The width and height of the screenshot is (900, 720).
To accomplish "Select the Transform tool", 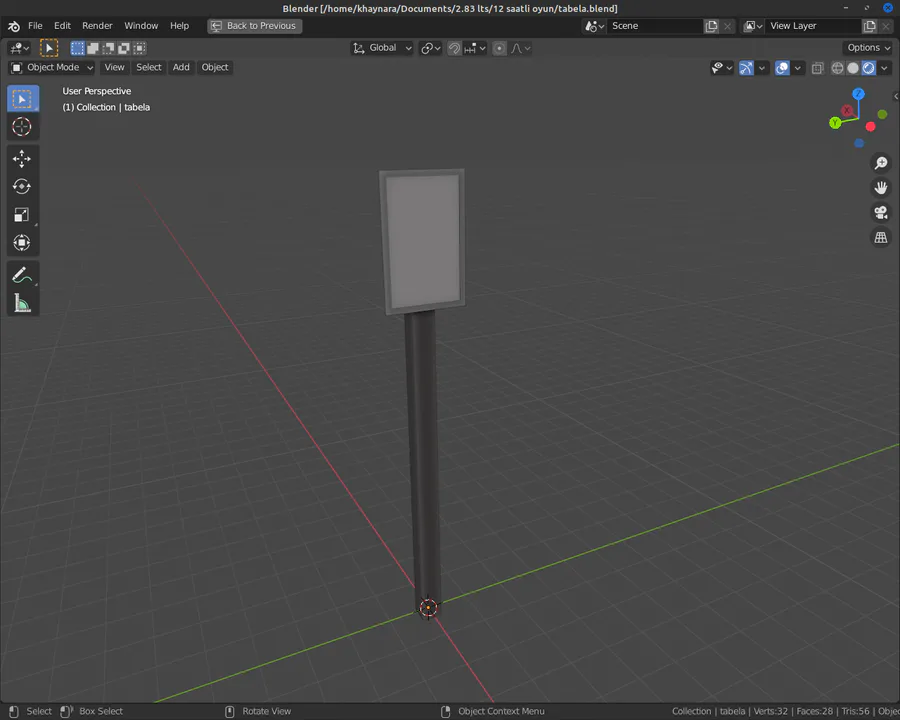I will [x=22, y=243].
